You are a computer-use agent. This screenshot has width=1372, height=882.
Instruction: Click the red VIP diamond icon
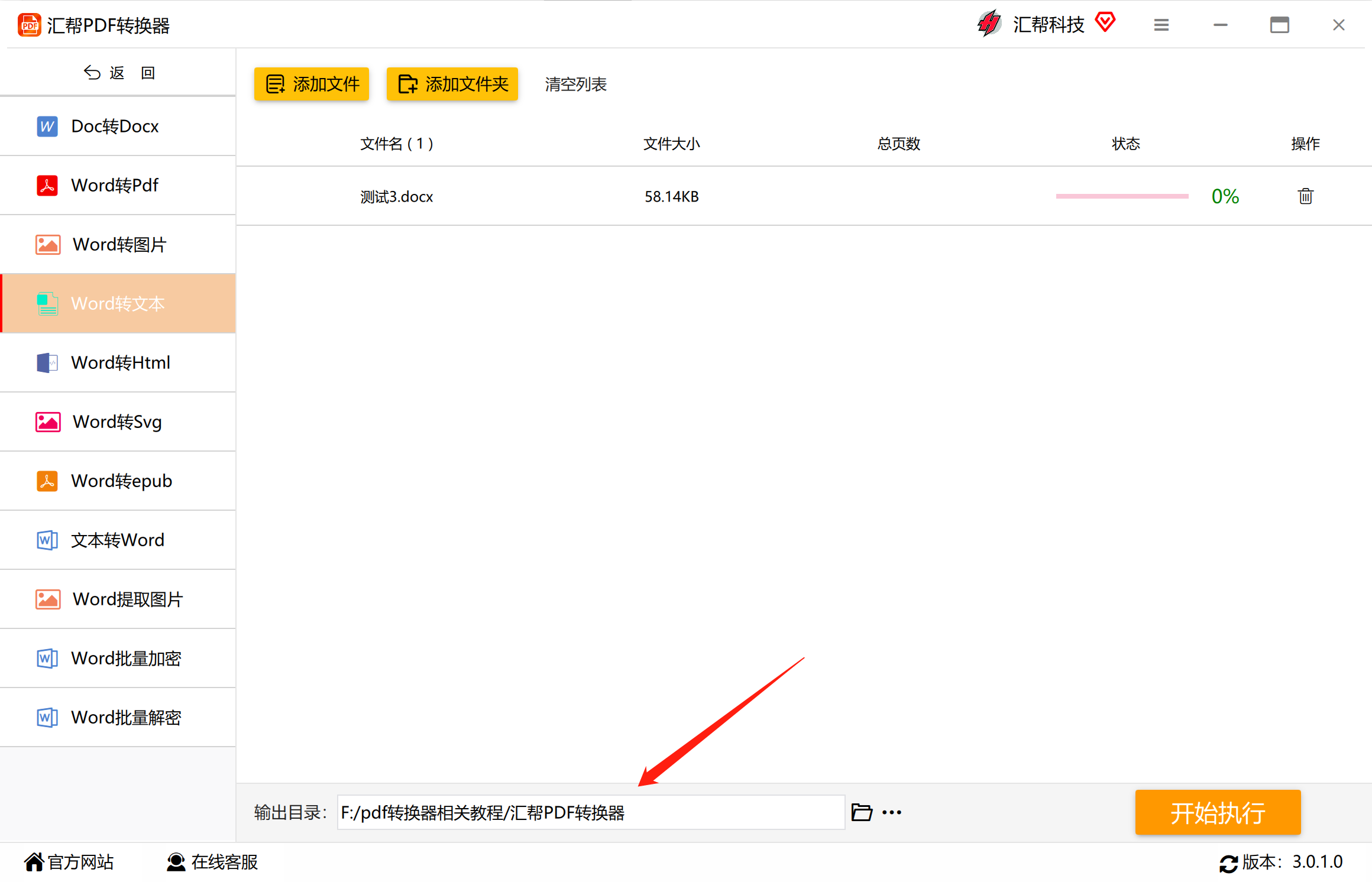(1105, 22)
